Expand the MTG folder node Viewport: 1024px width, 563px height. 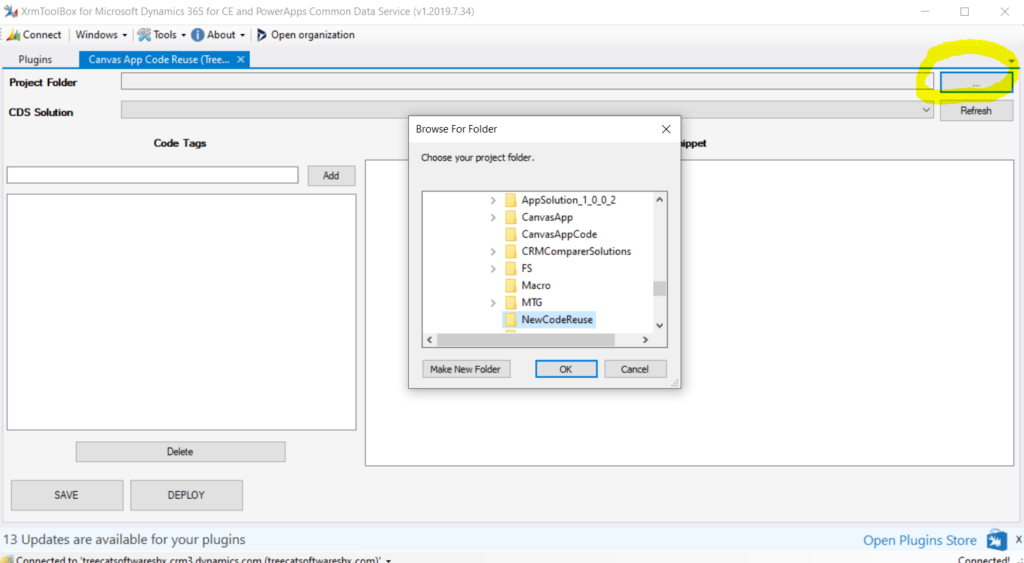[493, 302]
